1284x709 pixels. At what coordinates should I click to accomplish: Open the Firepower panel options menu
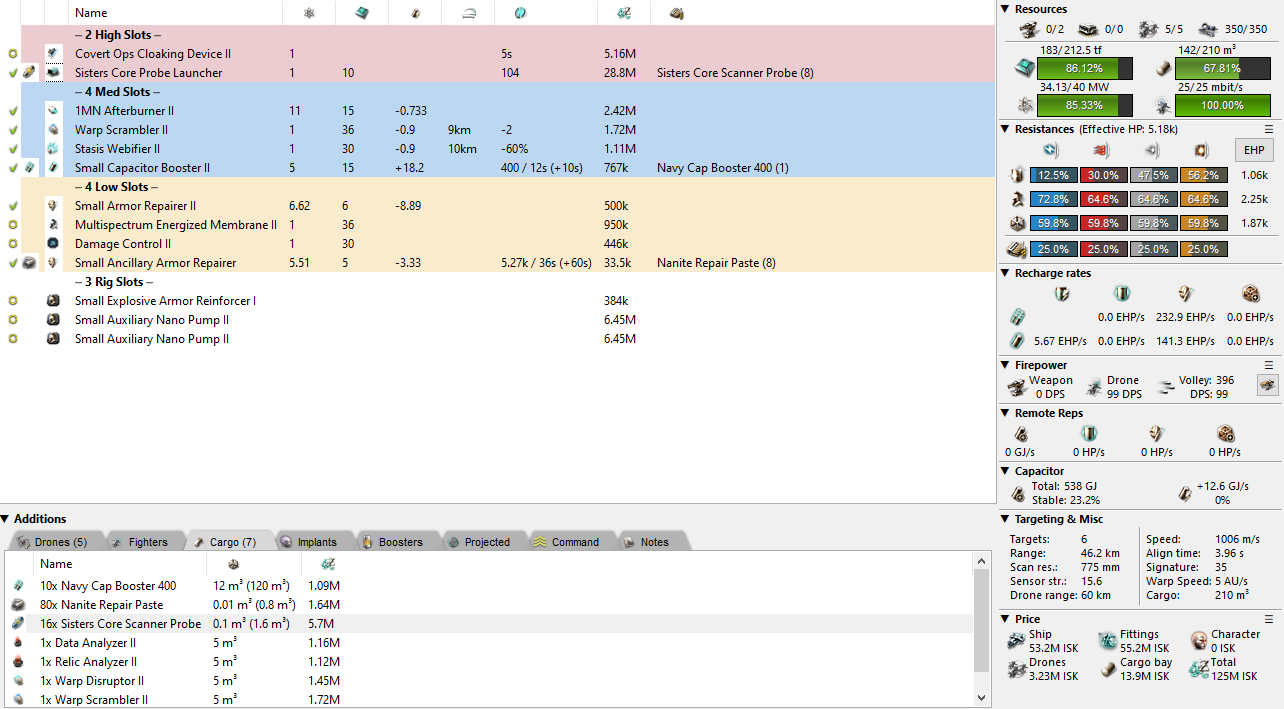coord(1269,365)
